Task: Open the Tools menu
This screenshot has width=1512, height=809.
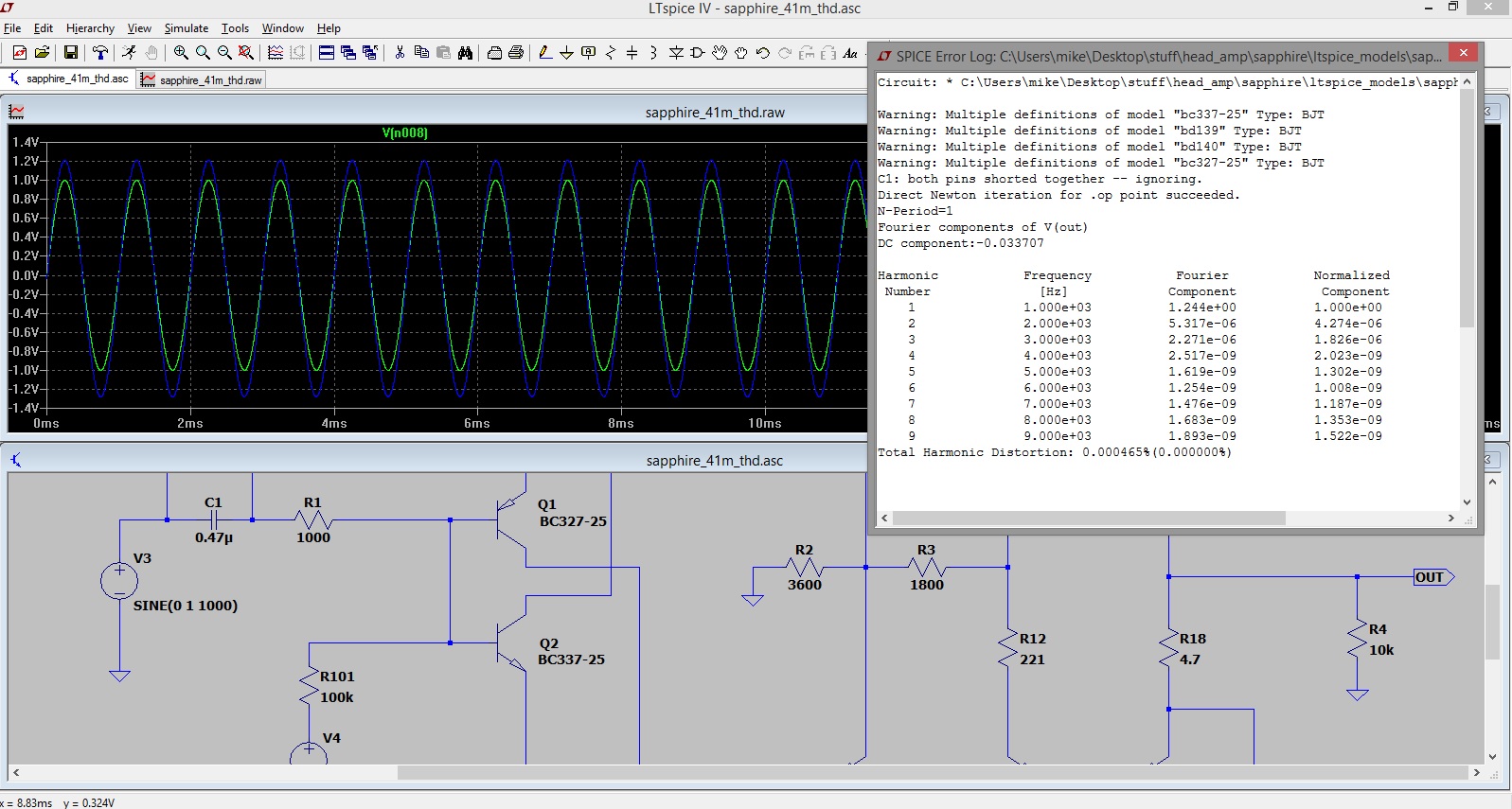Action: click(235, 28)
